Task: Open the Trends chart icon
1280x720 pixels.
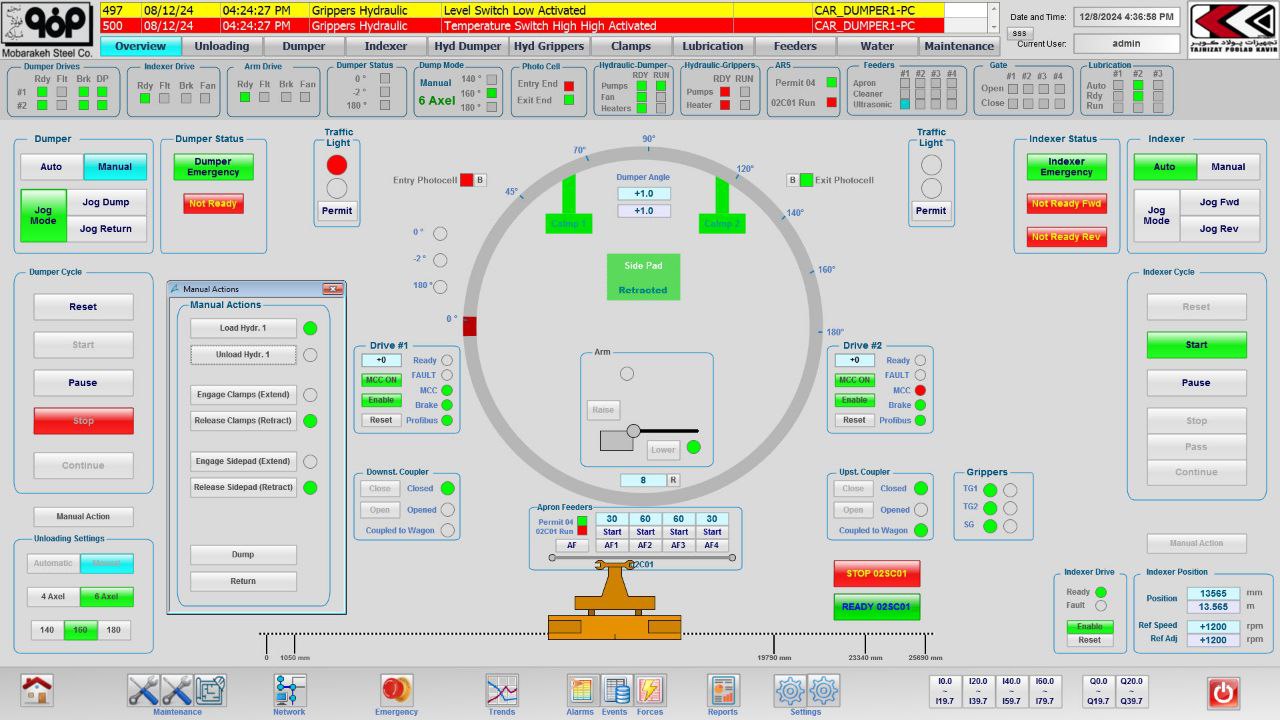Action: point(502,690)
